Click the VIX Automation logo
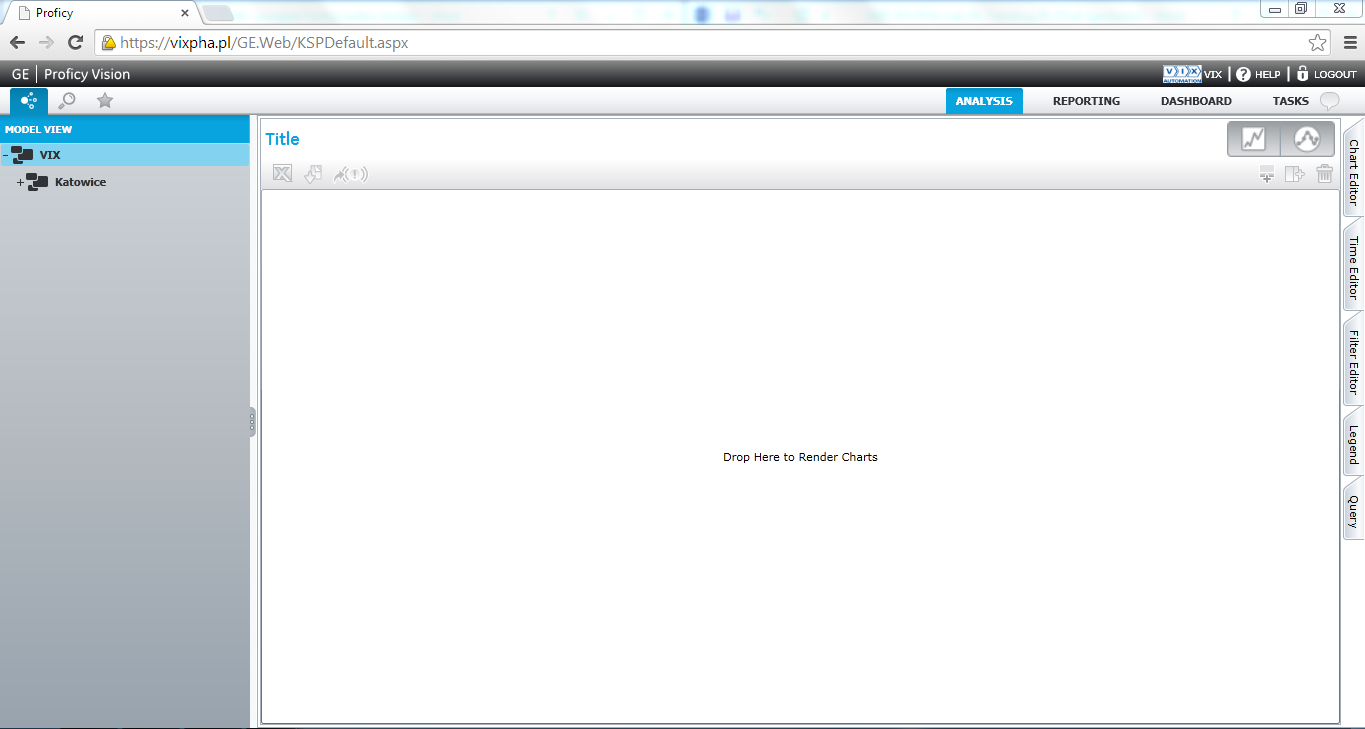 (x=1182, y=74)
